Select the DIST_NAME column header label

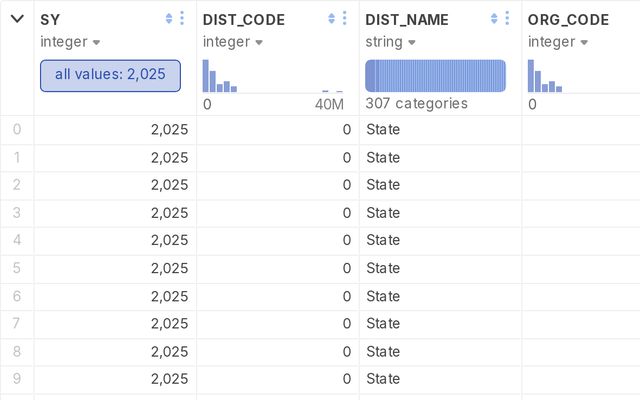click(x=407, y=19)
